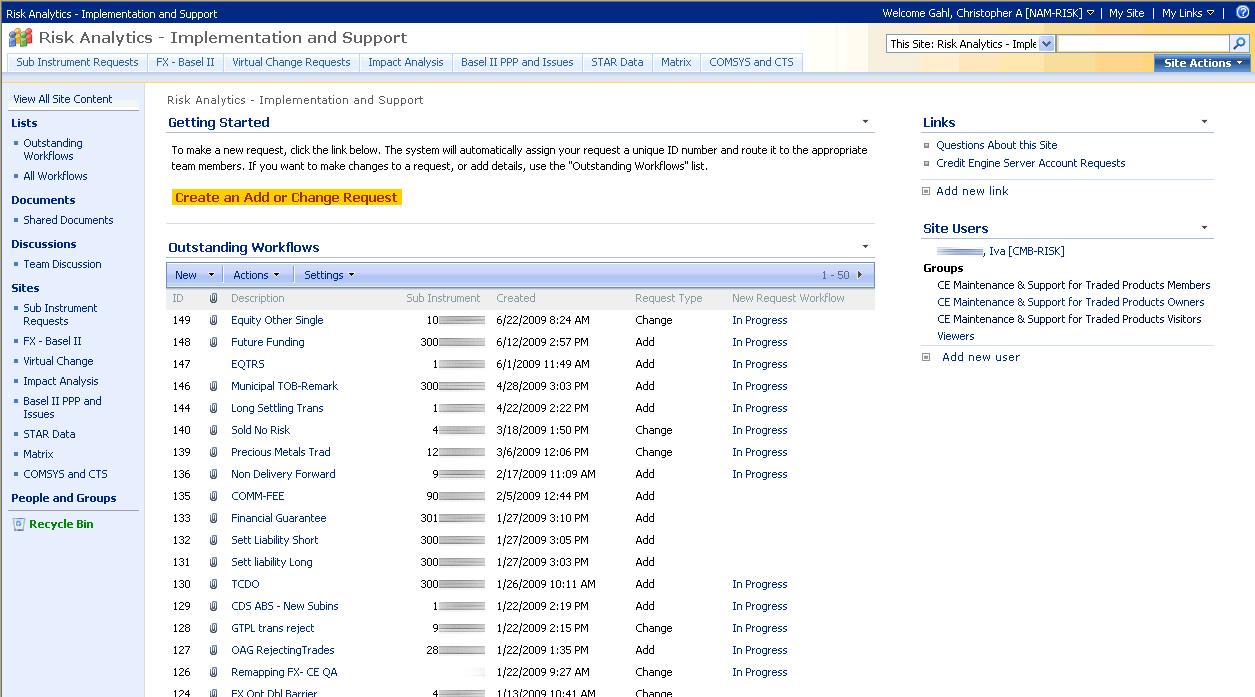Open the search scope dropdown

tap(1046, 44)
